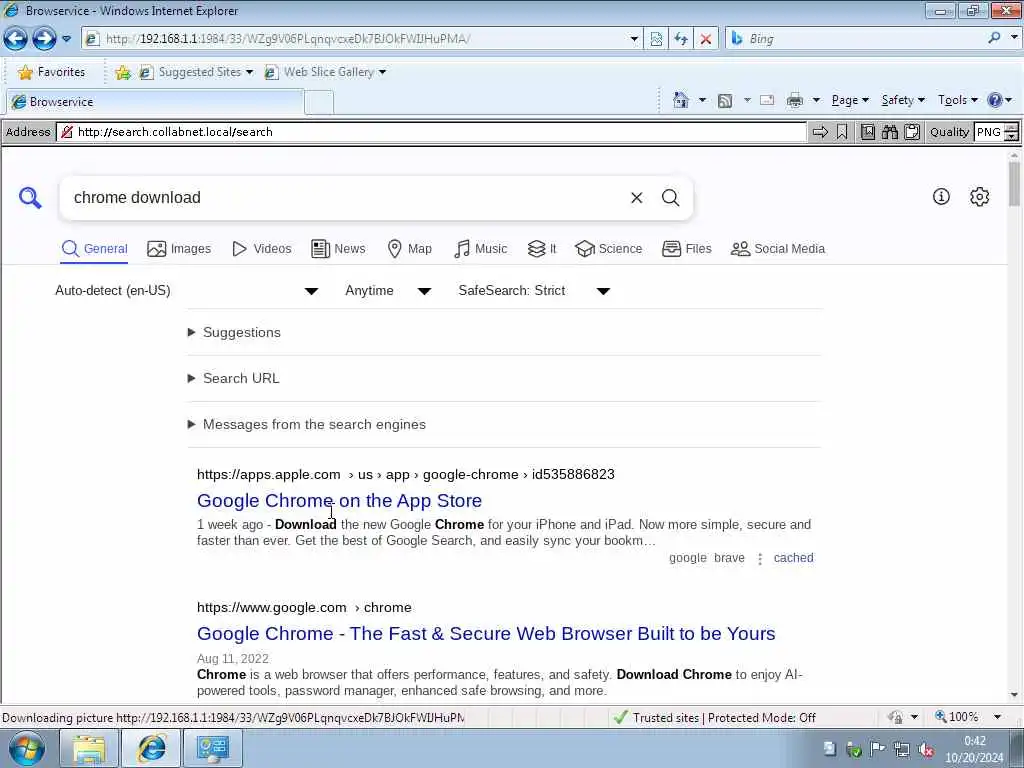
Task: Click the Action Center flag tray icon
Action: coord(877,748)
